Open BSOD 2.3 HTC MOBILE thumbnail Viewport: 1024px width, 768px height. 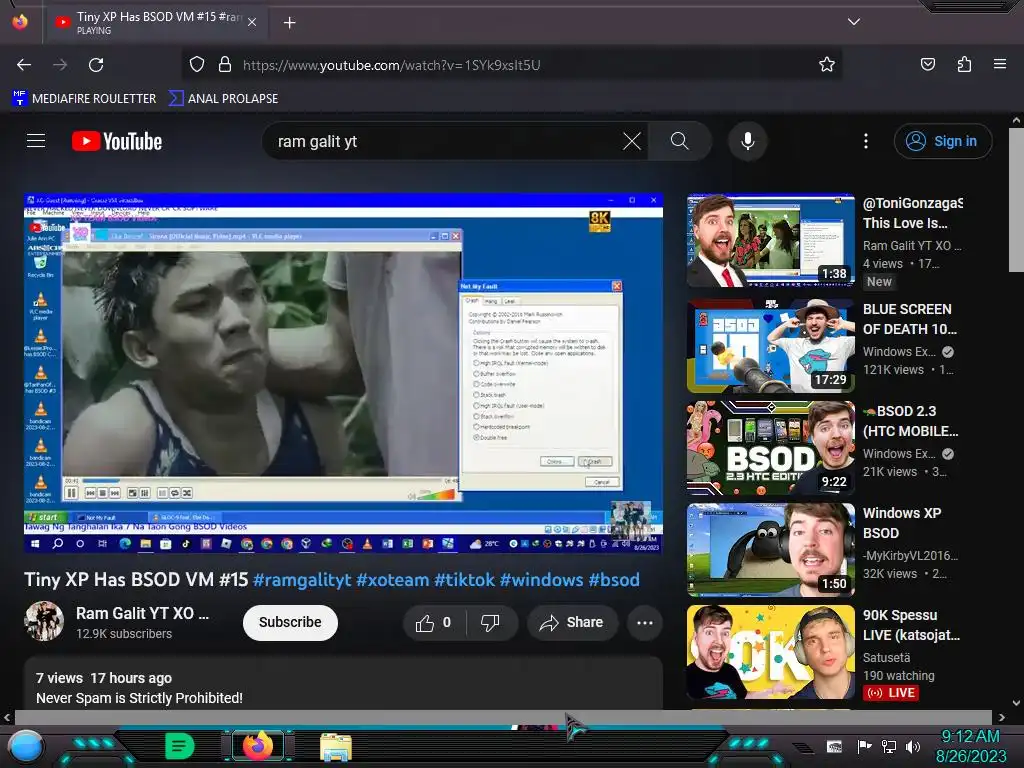pyautogui.click(x=771, y=448)
